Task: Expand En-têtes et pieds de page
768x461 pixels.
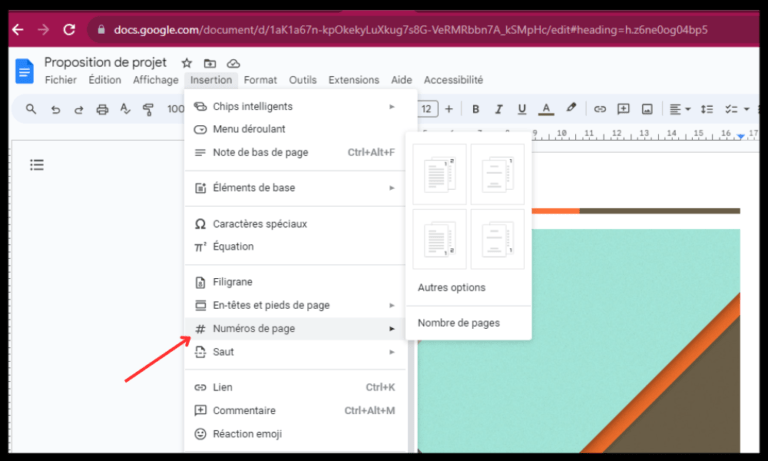Action: [x=295, y=305]
